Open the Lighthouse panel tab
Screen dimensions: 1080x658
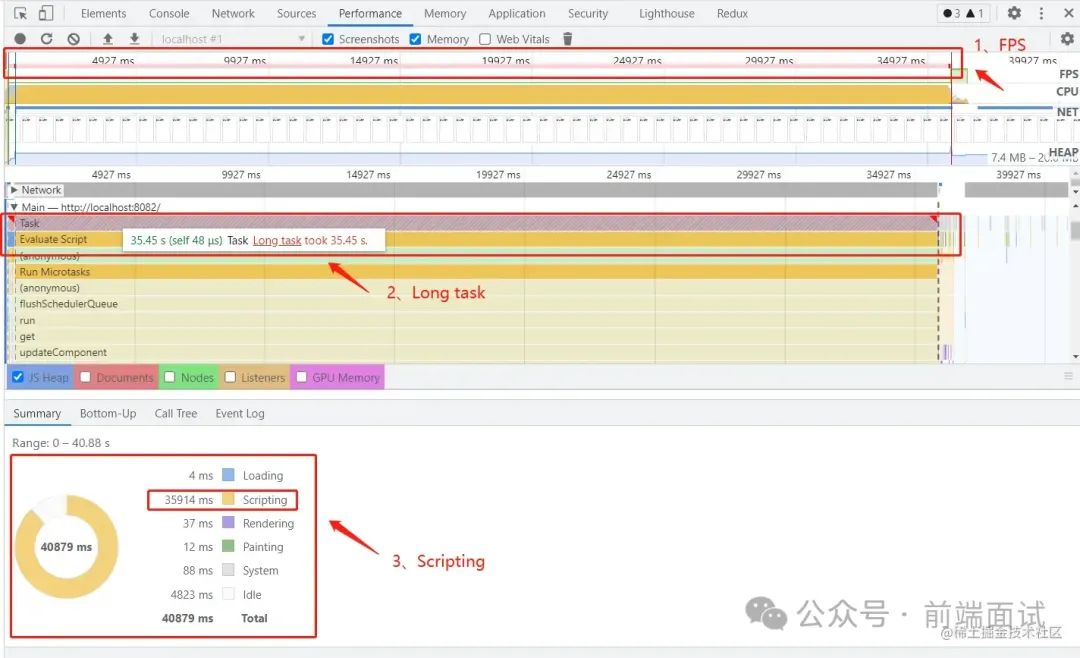[x=666, y=13]
